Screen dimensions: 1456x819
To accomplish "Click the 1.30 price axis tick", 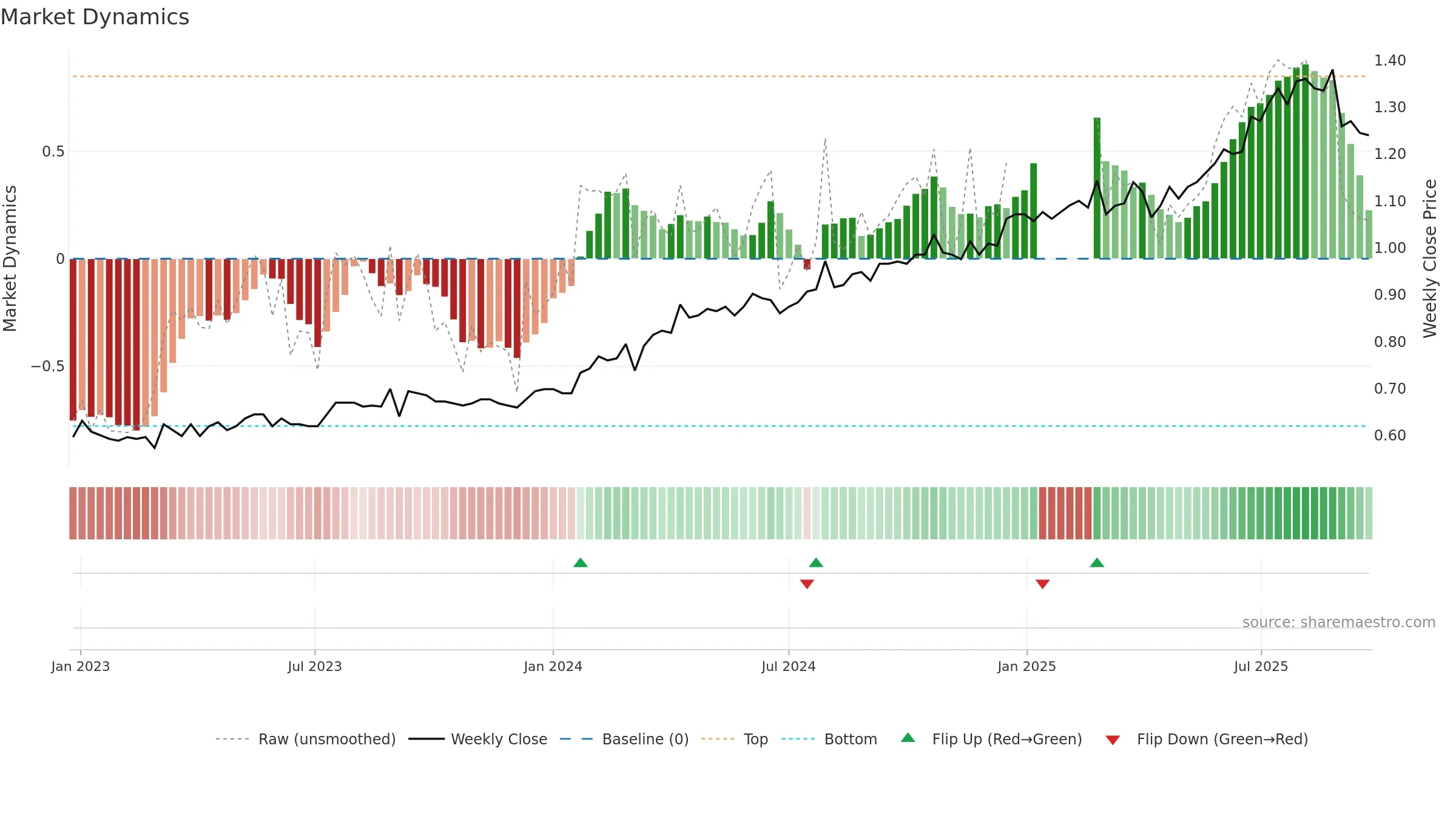I will [1390, 107].
